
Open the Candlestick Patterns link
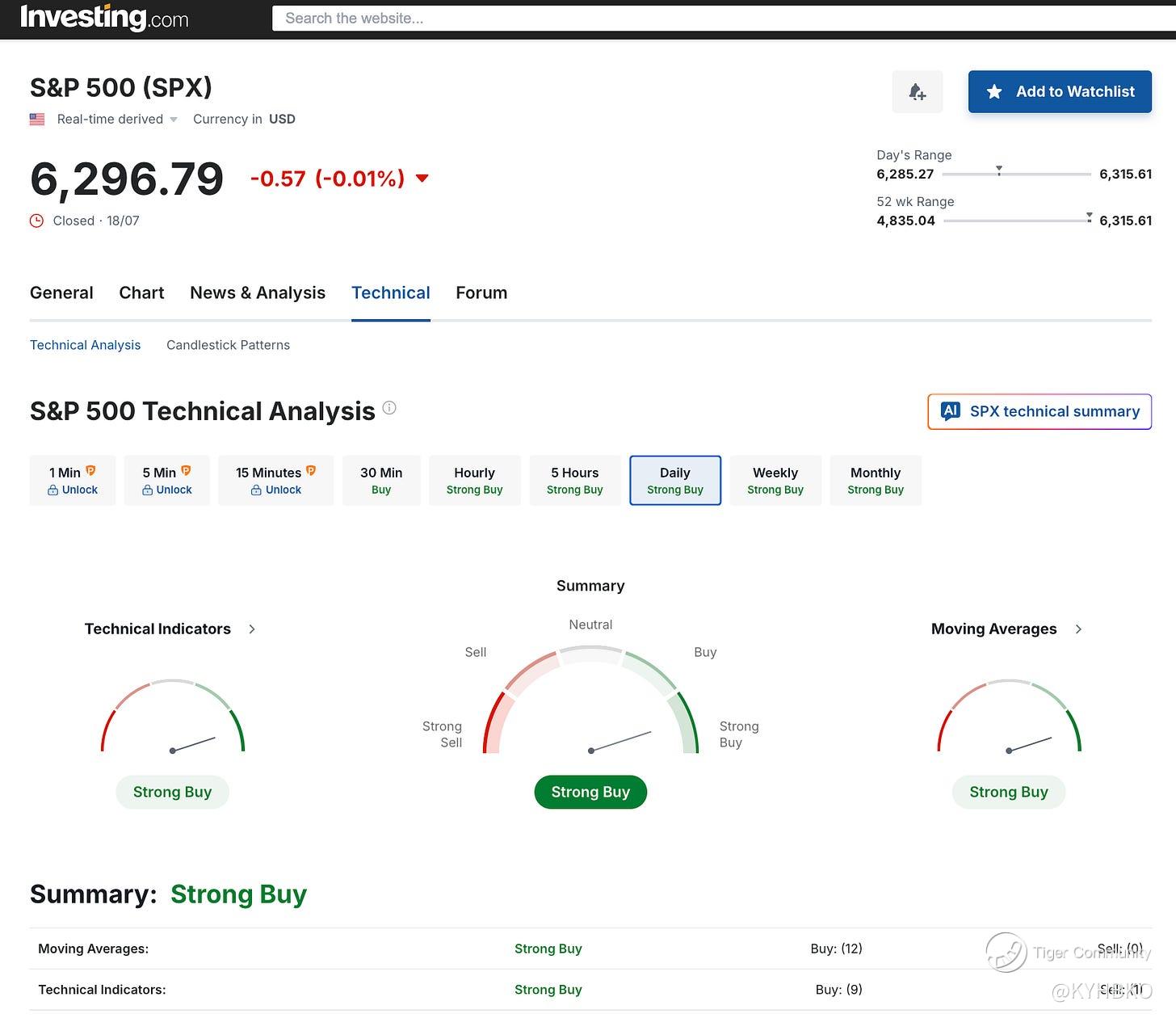[228, 345]
